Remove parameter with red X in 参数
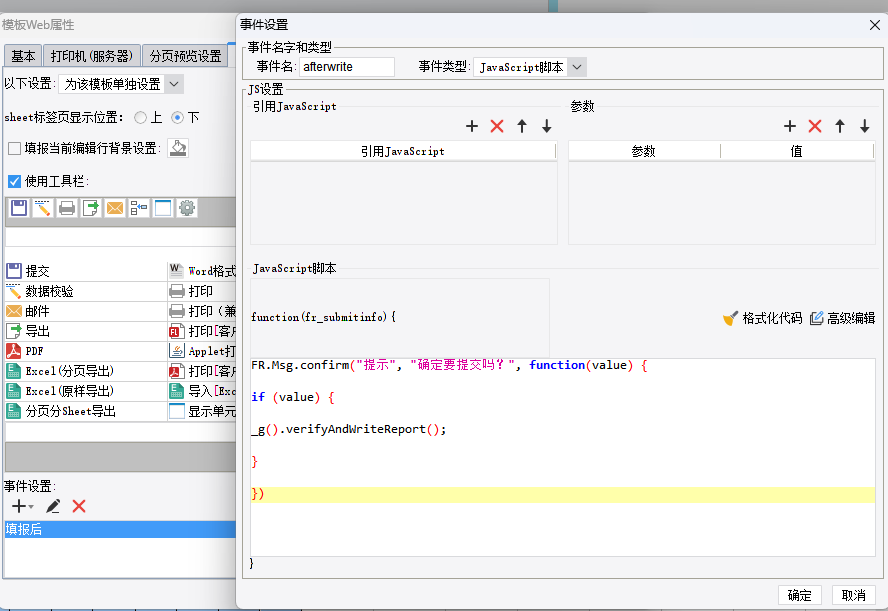Screen dimensions: 888x611 [x=815, y=126]
